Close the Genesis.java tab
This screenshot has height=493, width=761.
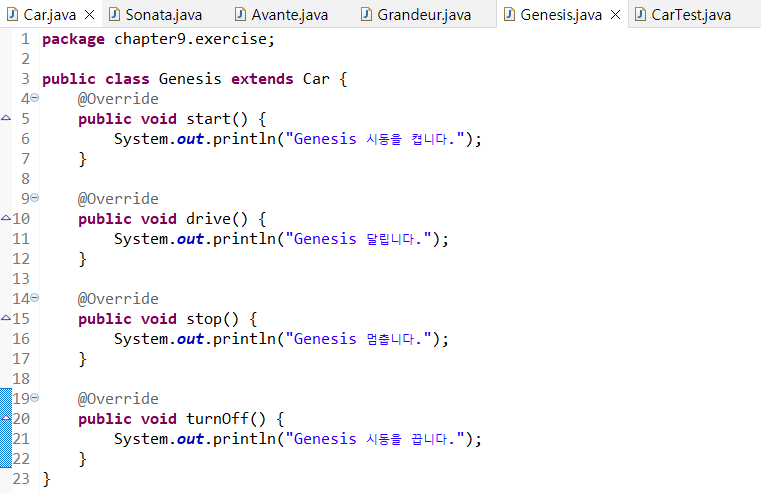[x=614, y=15]
